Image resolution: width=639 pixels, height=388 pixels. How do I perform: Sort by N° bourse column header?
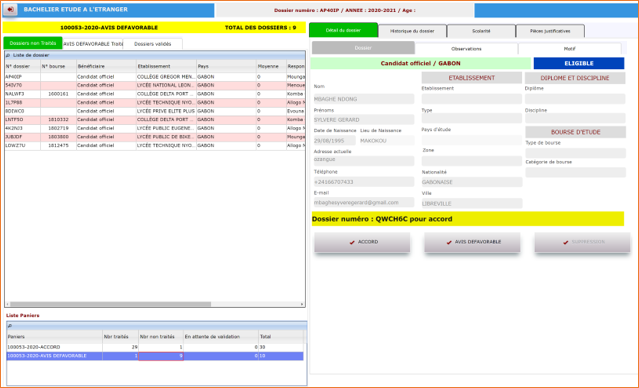click(x=58, y=66)
